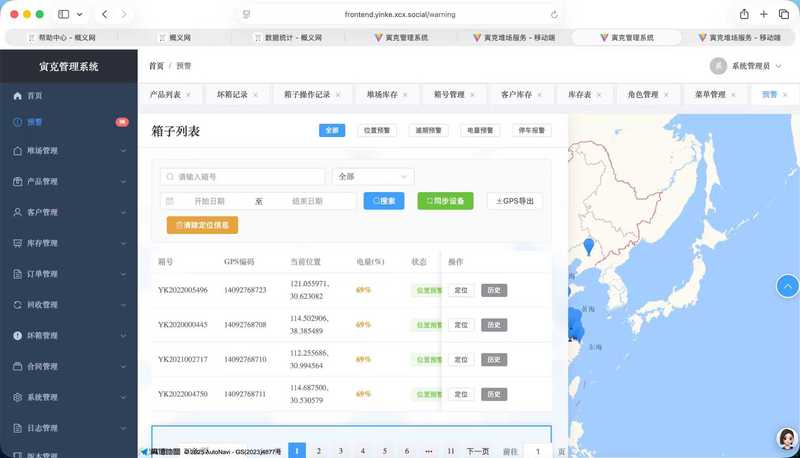Open the 全部 status dropdown
The width and height of the screenshot is (800, 458).
point(372,177)
